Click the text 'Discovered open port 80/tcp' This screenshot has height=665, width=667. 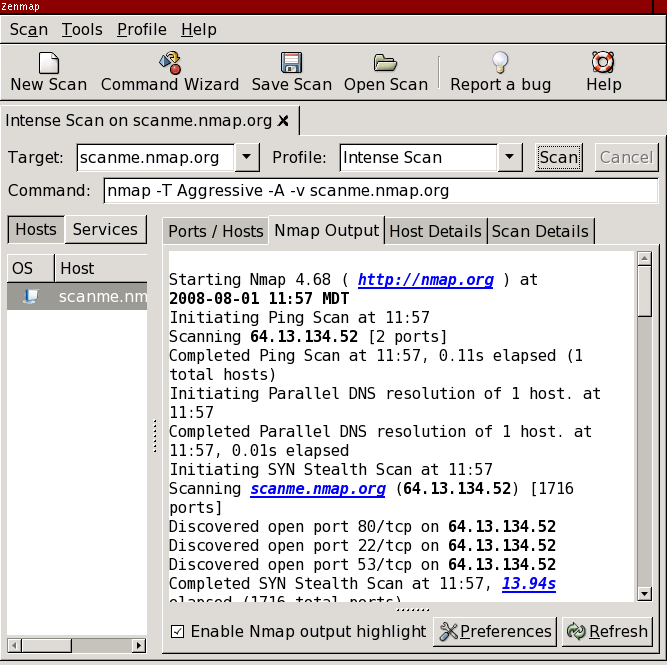click(x=290, y=527)
